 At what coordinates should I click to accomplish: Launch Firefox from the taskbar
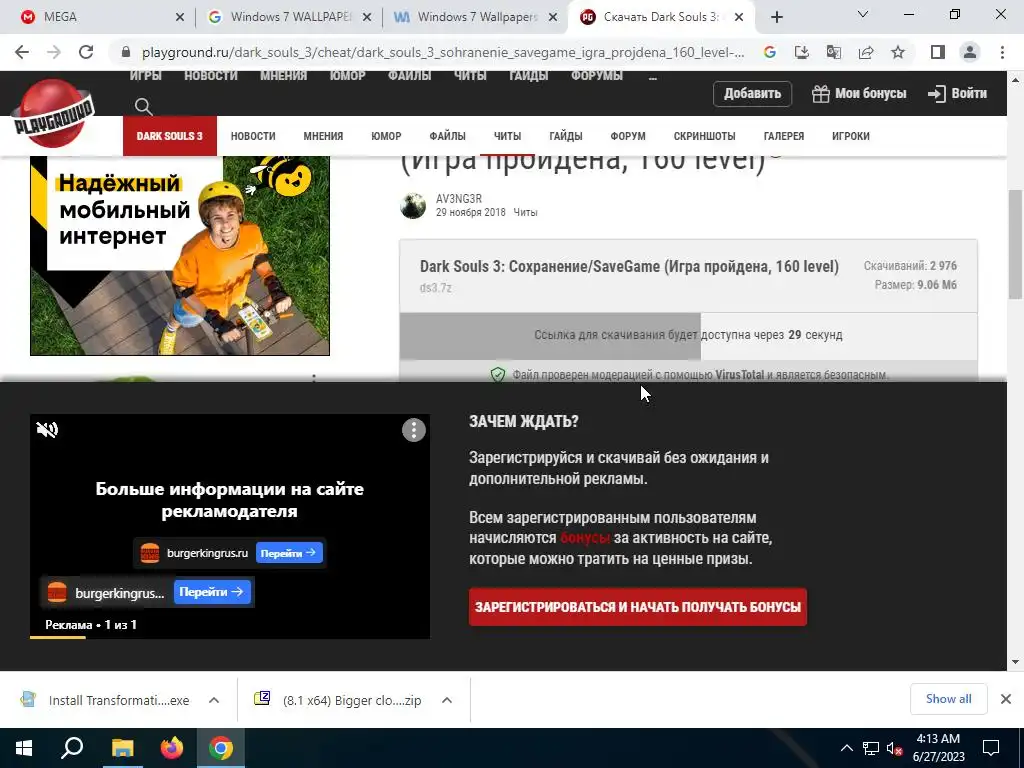[x=172, y=748]
